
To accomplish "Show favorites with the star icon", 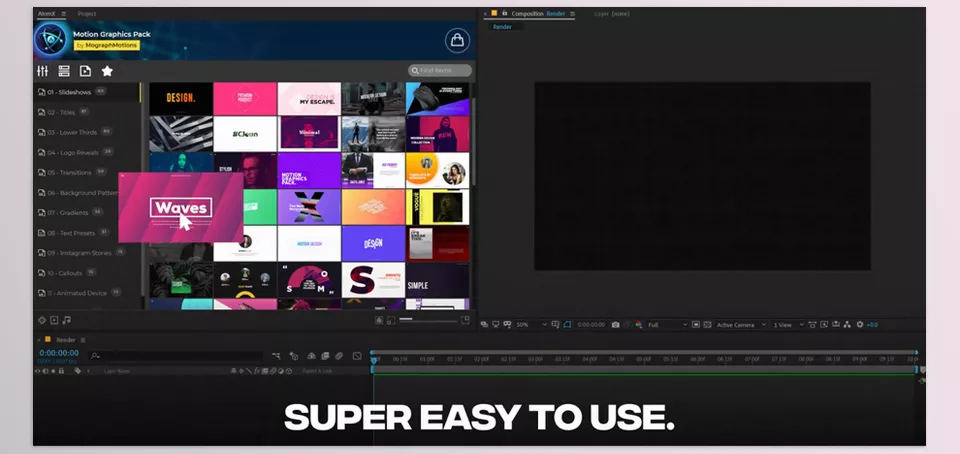I will pyautogui.click(x=107, y=71).
